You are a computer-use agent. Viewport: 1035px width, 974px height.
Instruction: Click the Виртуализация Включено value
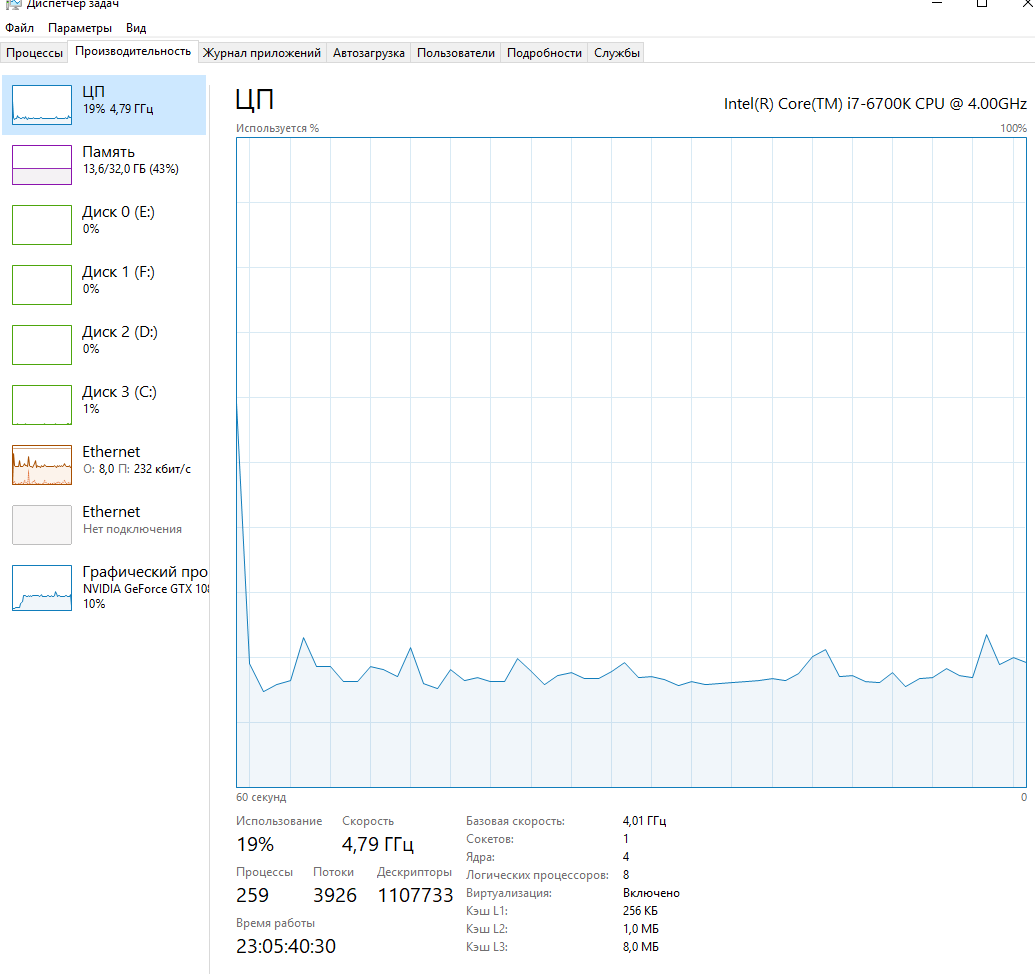tap(651, 893)
